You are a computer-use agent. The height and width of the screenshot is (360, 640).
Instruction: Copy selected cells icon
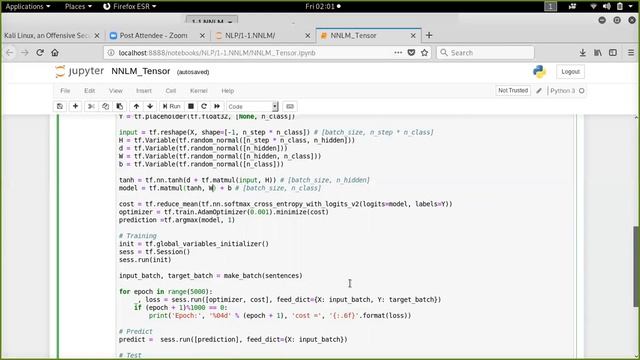click(105, 107)
